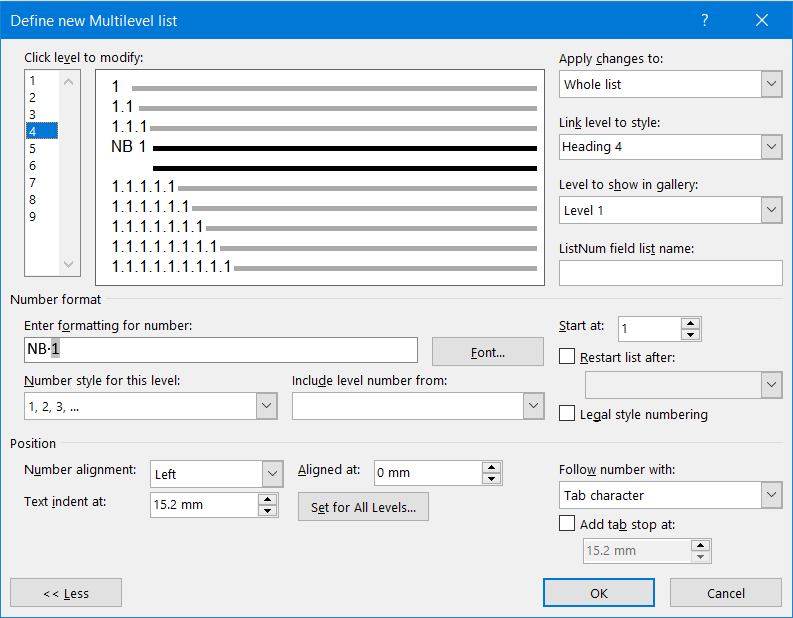Click the help question mark icon

point(704,20)
